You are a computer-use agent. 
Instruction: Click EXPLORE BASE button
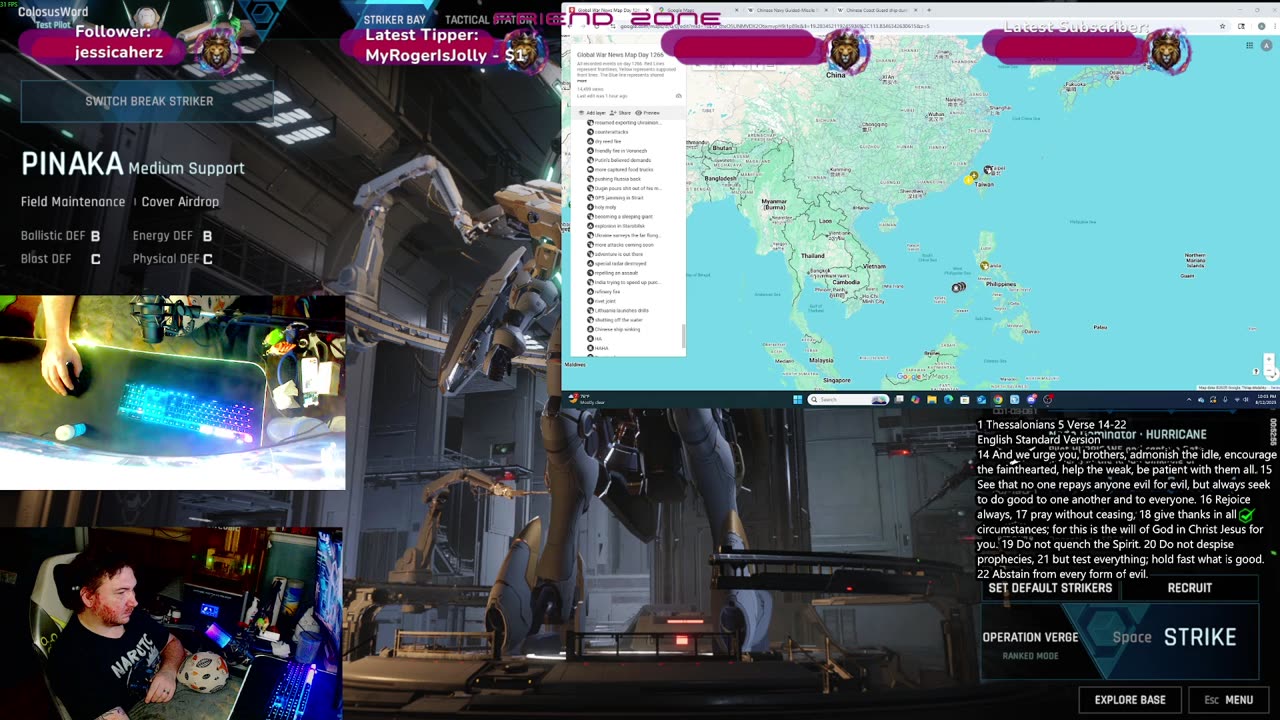coord(1130,700)
